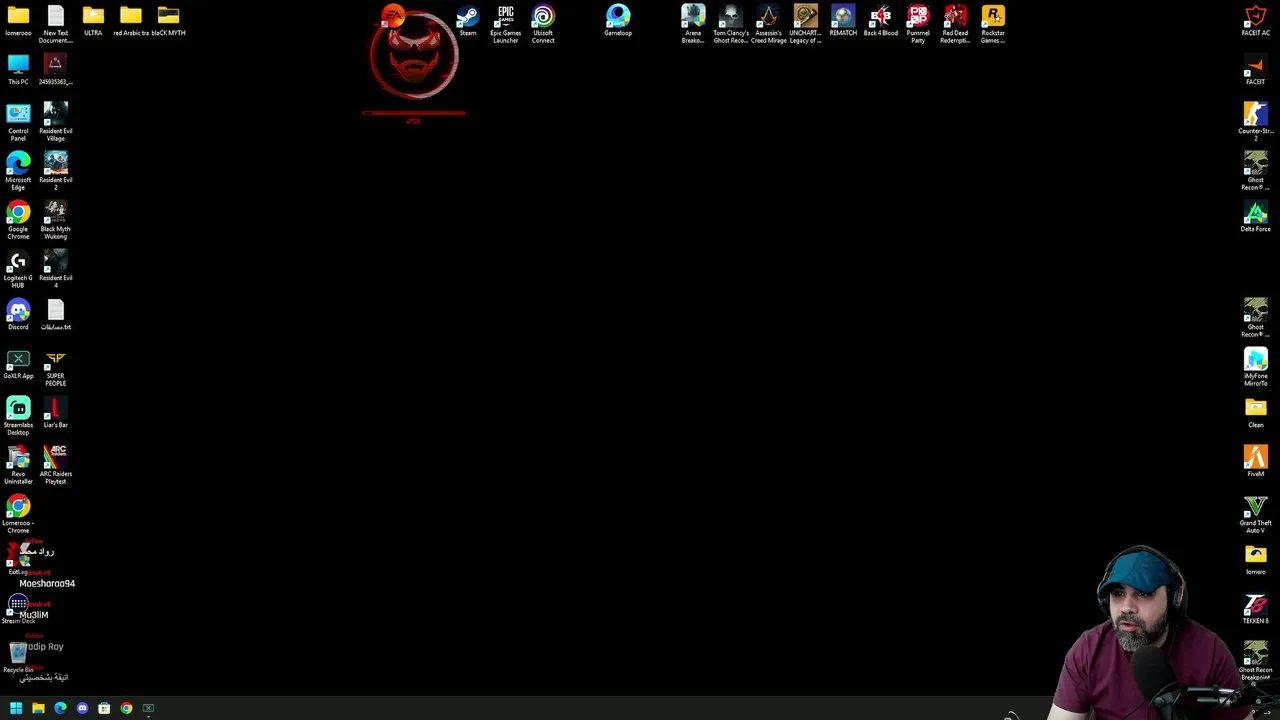The image size is (1280, 720).
Task: Select the Clean folder
Action: pos(1256,413)
